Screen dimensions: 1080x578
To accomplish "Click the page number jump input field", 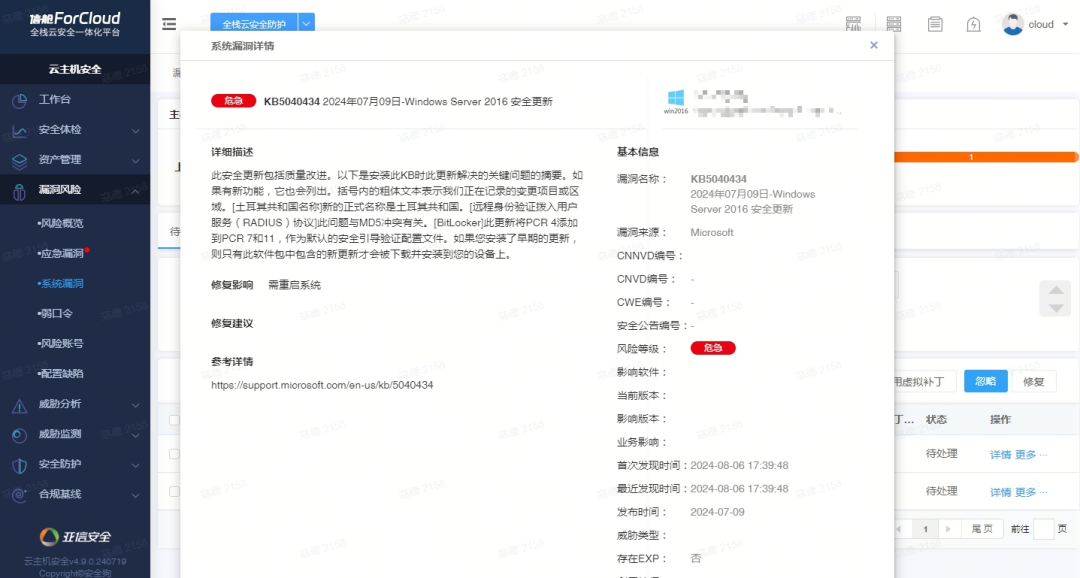I will click(1043, 528).
